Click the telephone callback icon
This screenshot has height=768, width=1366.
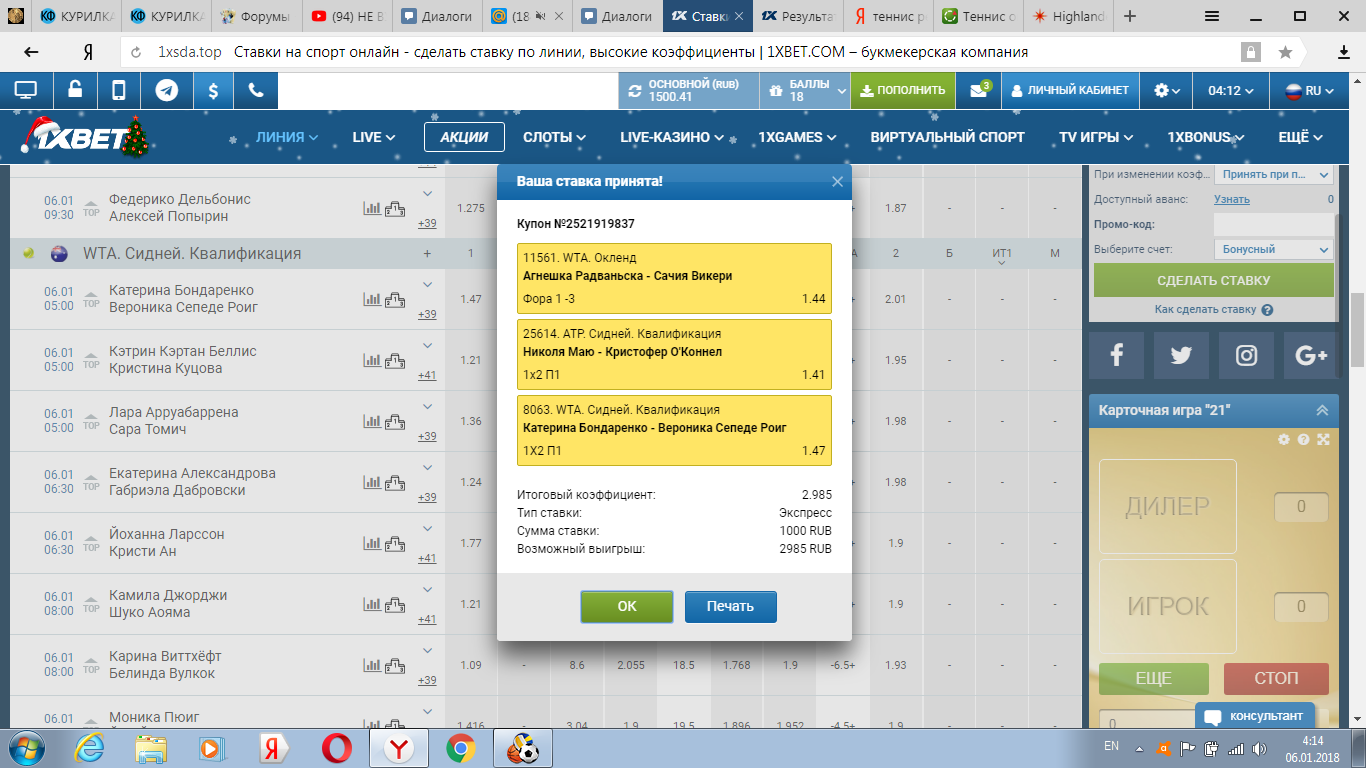256,90
